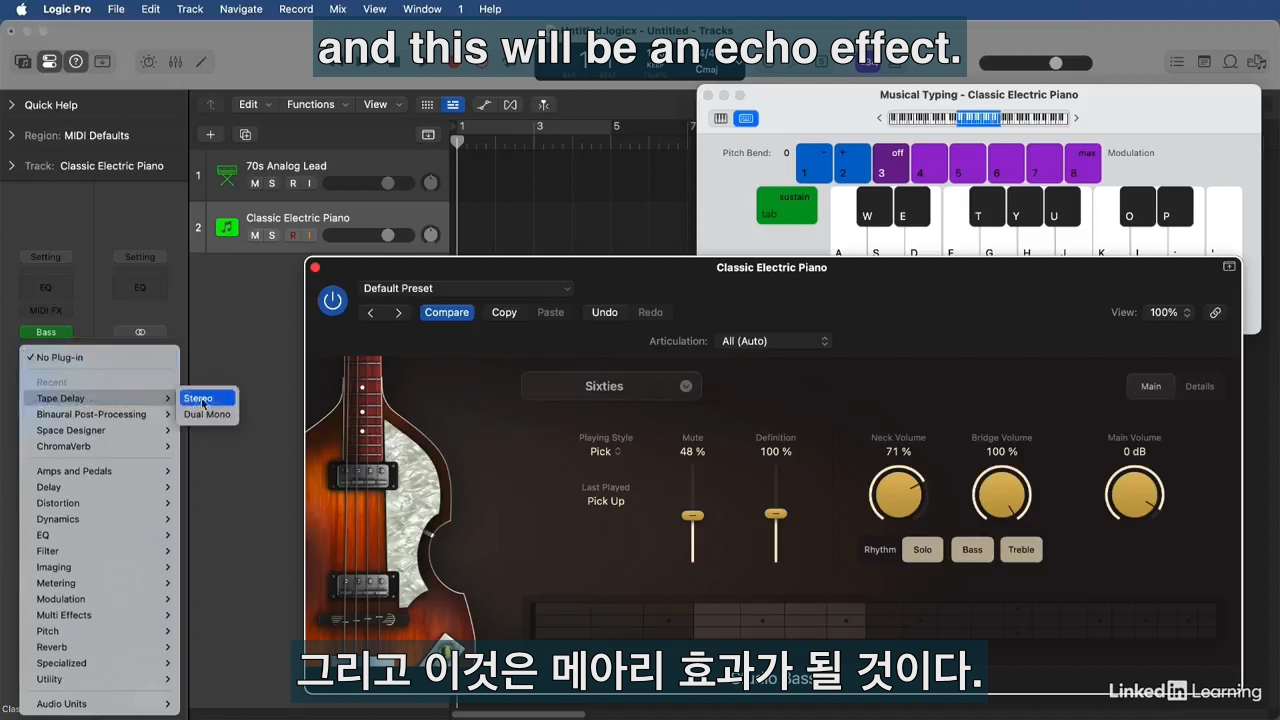This screenshot has width=1280, height=720.
Task: Click the Classic Electric Piano track icon
Action: (x=227, y=227)
